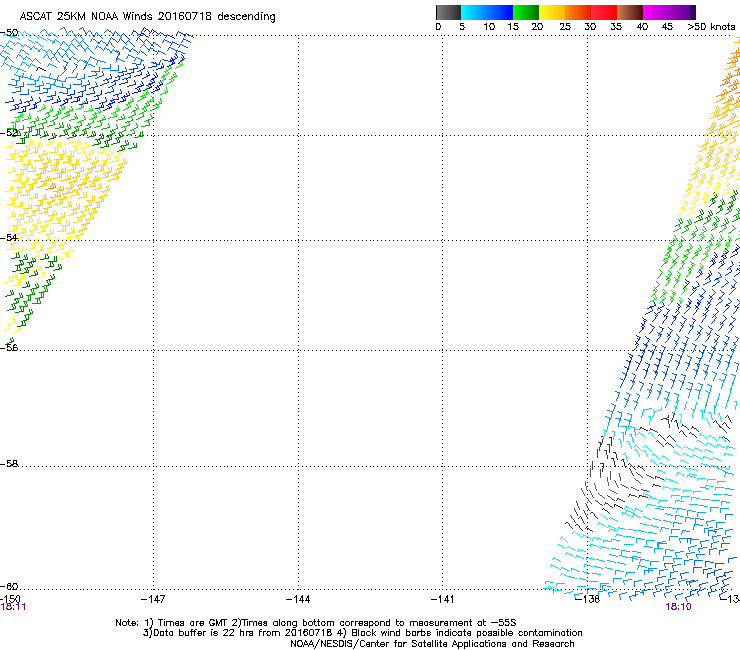740x650 pixels.
Task: Click the cyan-blue 5-15 knots color segment
Action: click(x=487, y=12)
